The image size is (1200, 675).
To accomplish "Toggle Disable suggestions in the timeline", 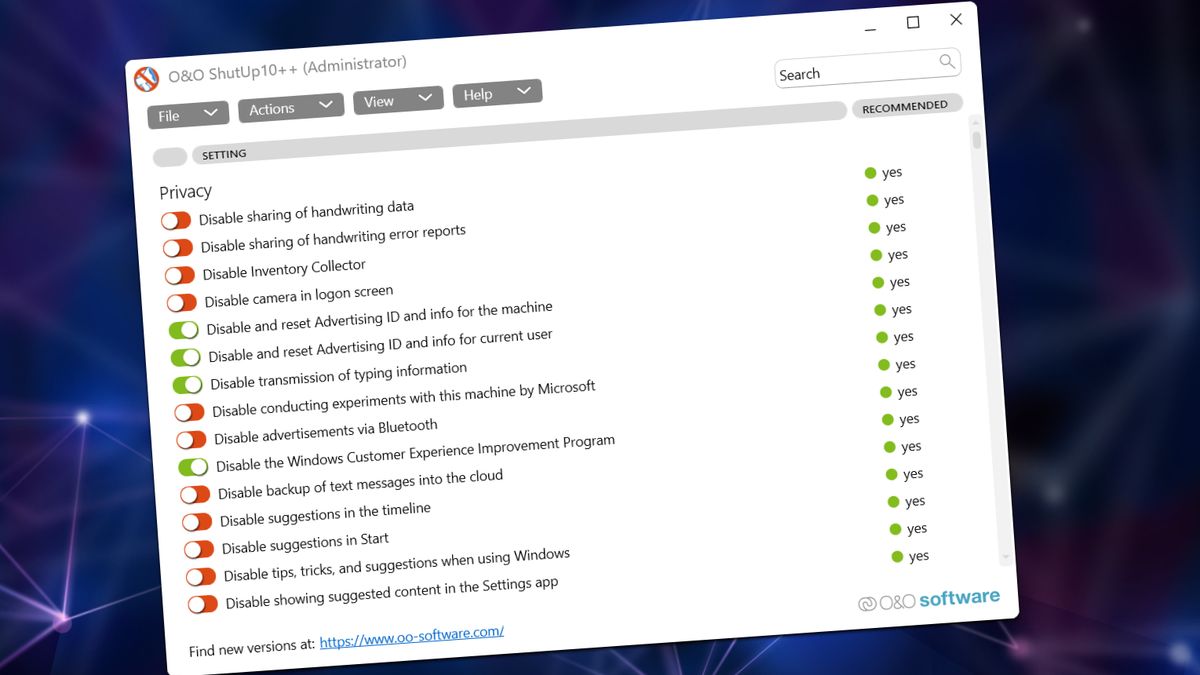I will click(x=197, y=522).
